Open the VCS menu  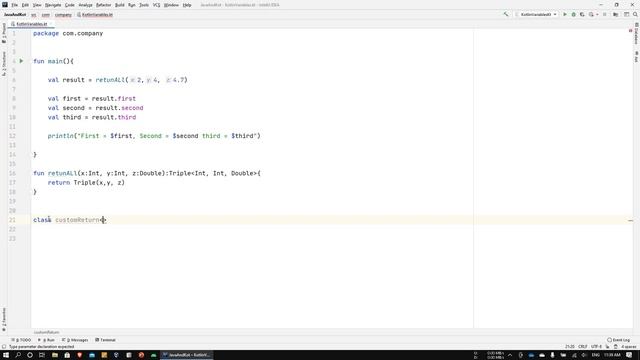[156, 5]
